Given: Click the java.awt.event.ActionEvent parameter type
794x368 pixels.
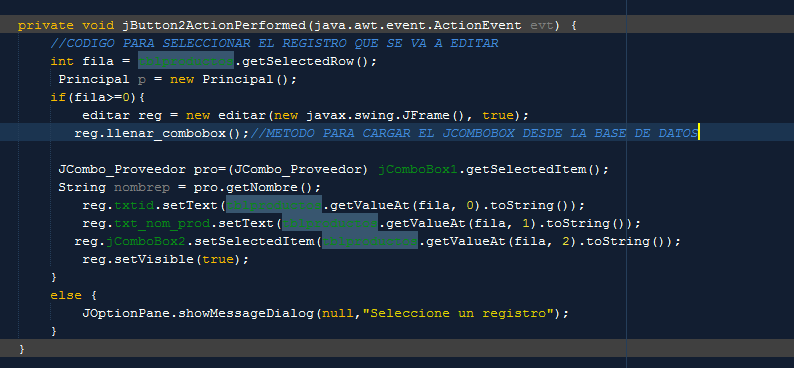Looking at the screenshot, I should pyautogui.click(x=417, y=25).
